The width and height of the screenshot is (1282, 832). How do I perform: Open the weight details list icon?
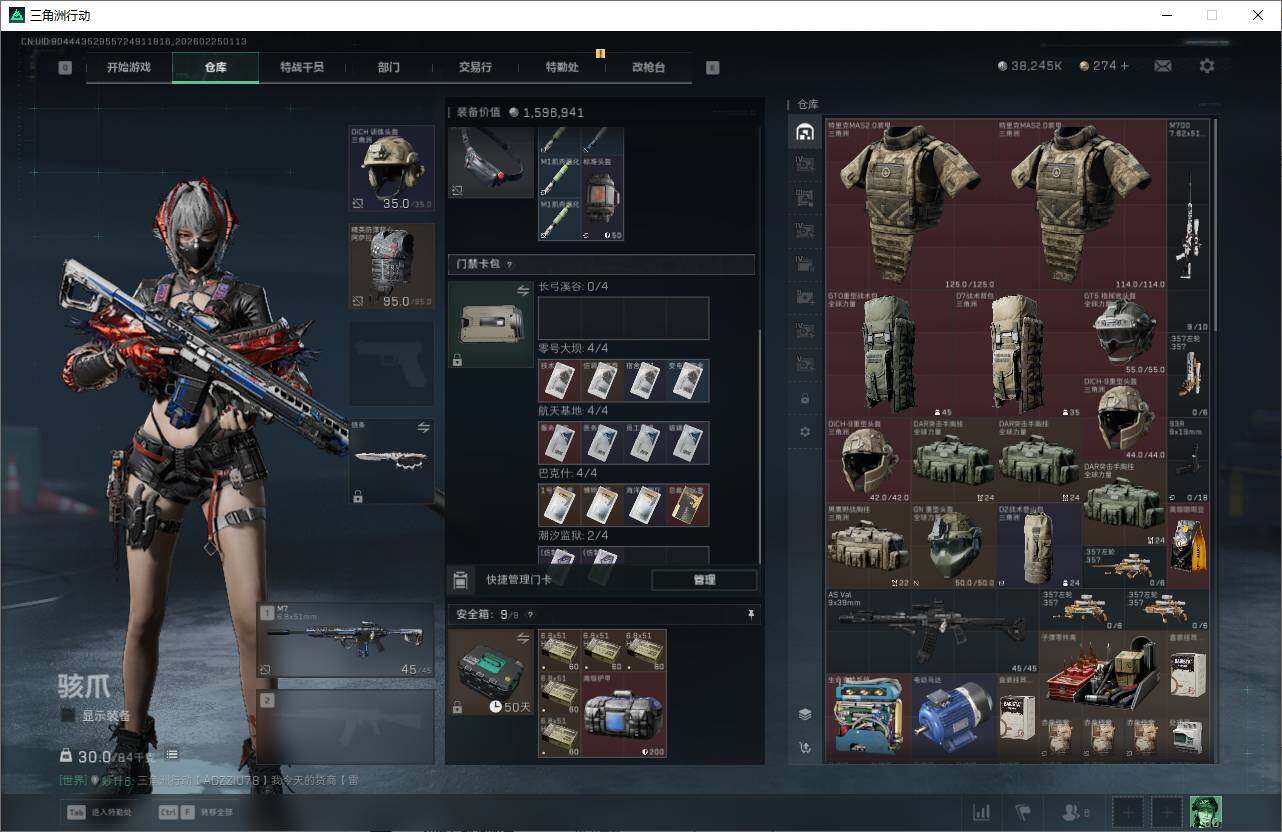[x=172, y=754]
